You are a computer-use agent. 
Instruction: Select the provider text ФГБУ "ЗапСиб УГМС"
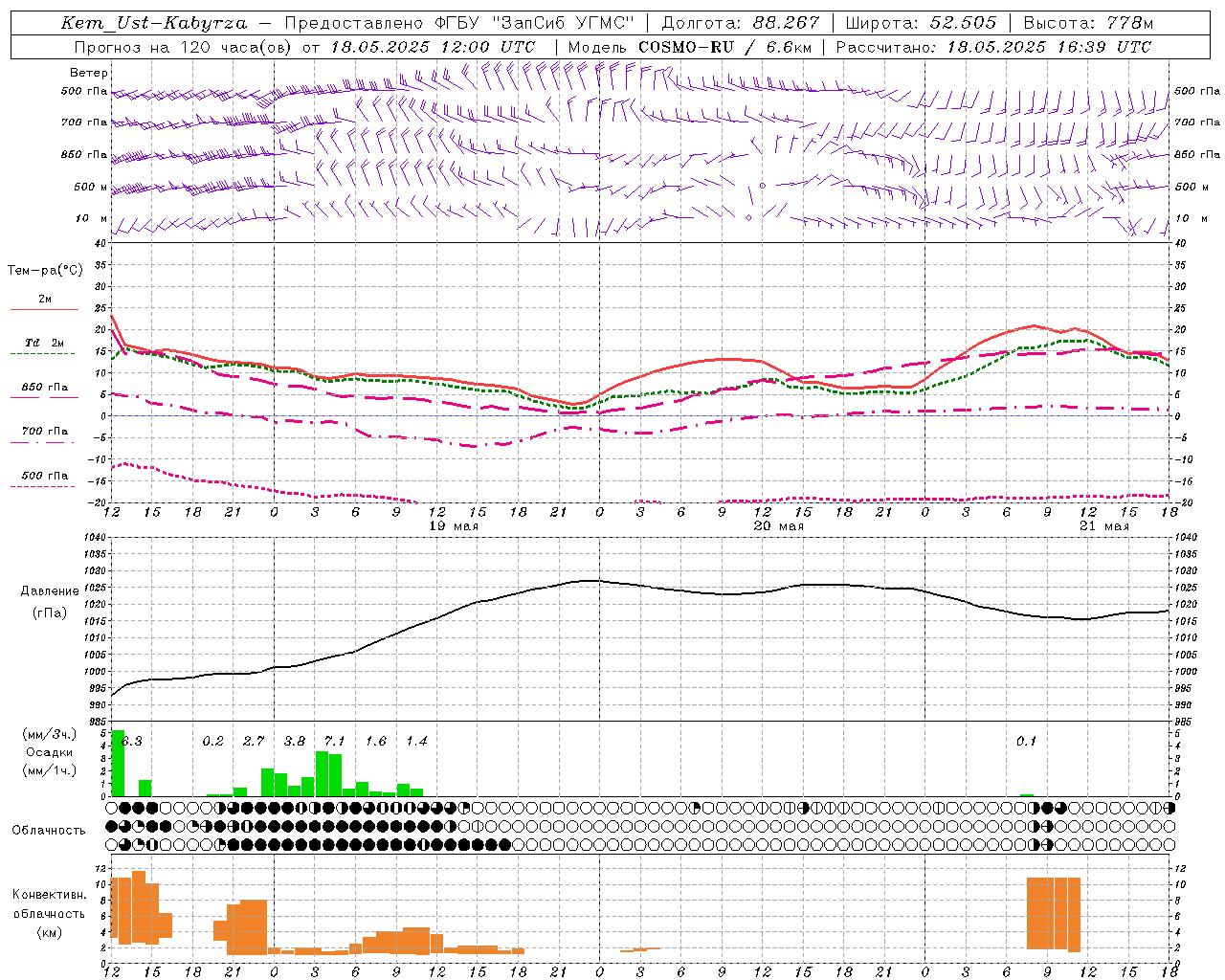pos(535,23)
